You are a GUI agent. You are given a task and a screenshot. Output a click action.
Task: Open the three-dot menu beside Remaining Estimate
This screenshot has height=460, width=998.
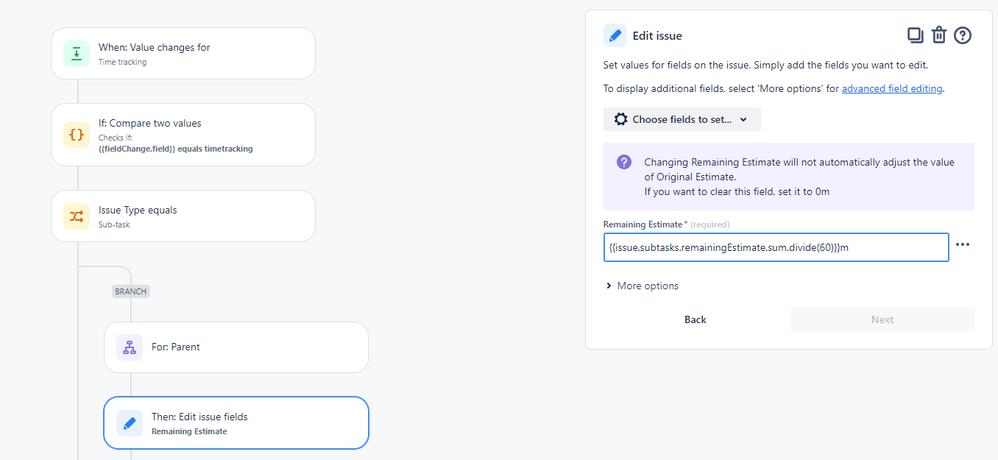pos(963,244)
